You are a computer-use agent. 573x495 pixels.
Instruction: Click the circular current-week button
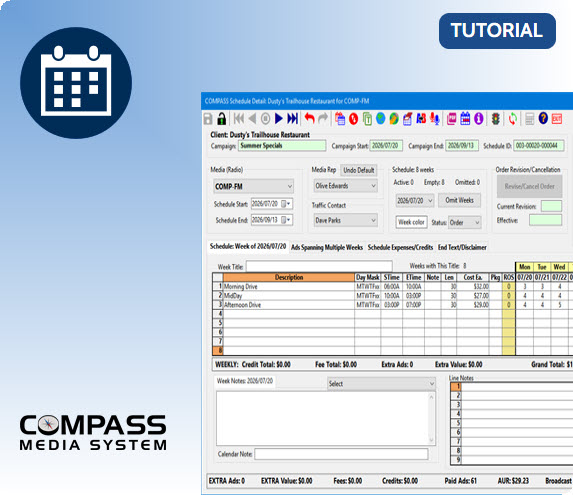(x=265, y=119)
